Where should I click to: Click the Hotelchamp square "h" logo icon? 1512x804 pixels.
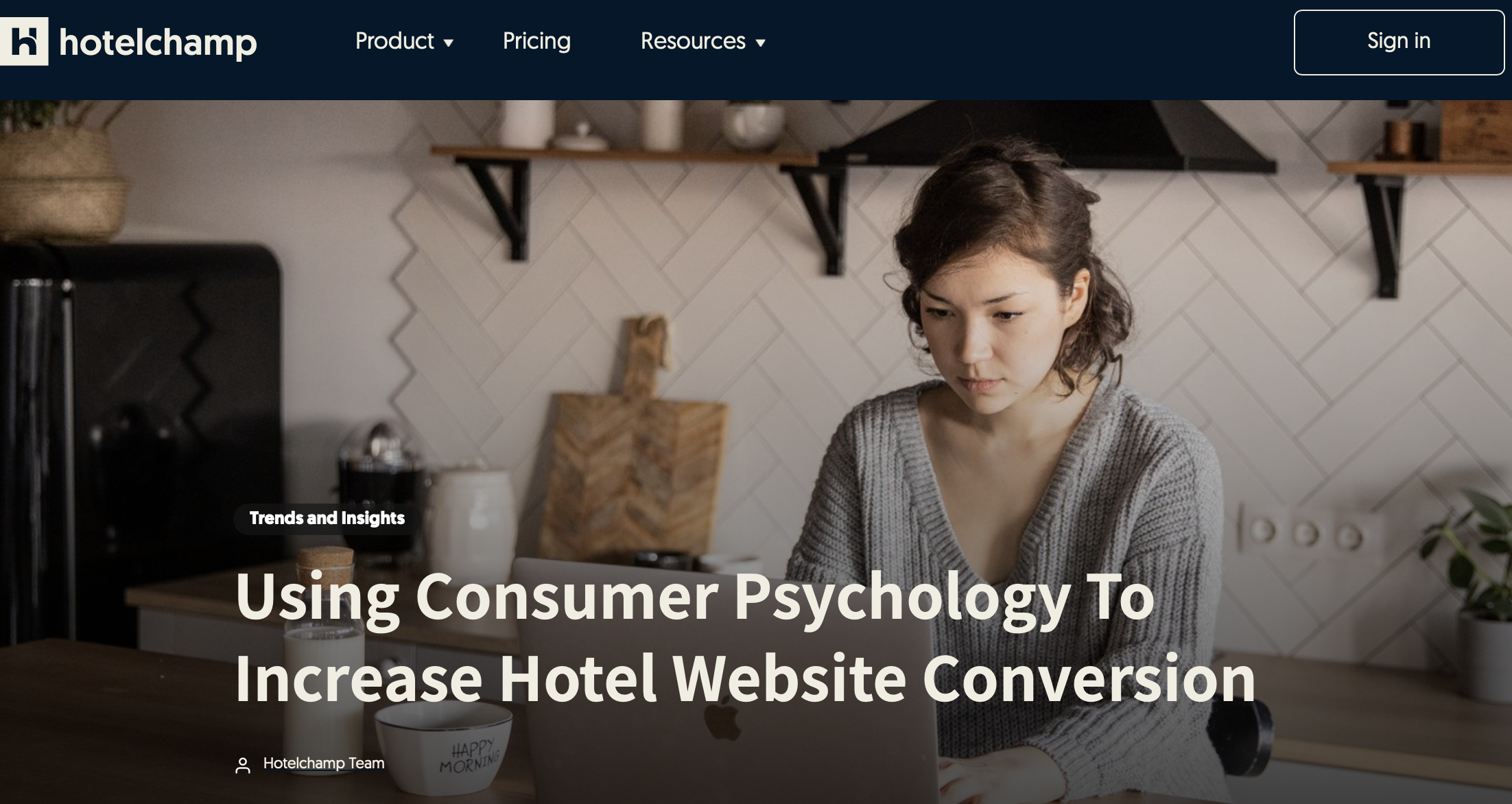(24, 41)
